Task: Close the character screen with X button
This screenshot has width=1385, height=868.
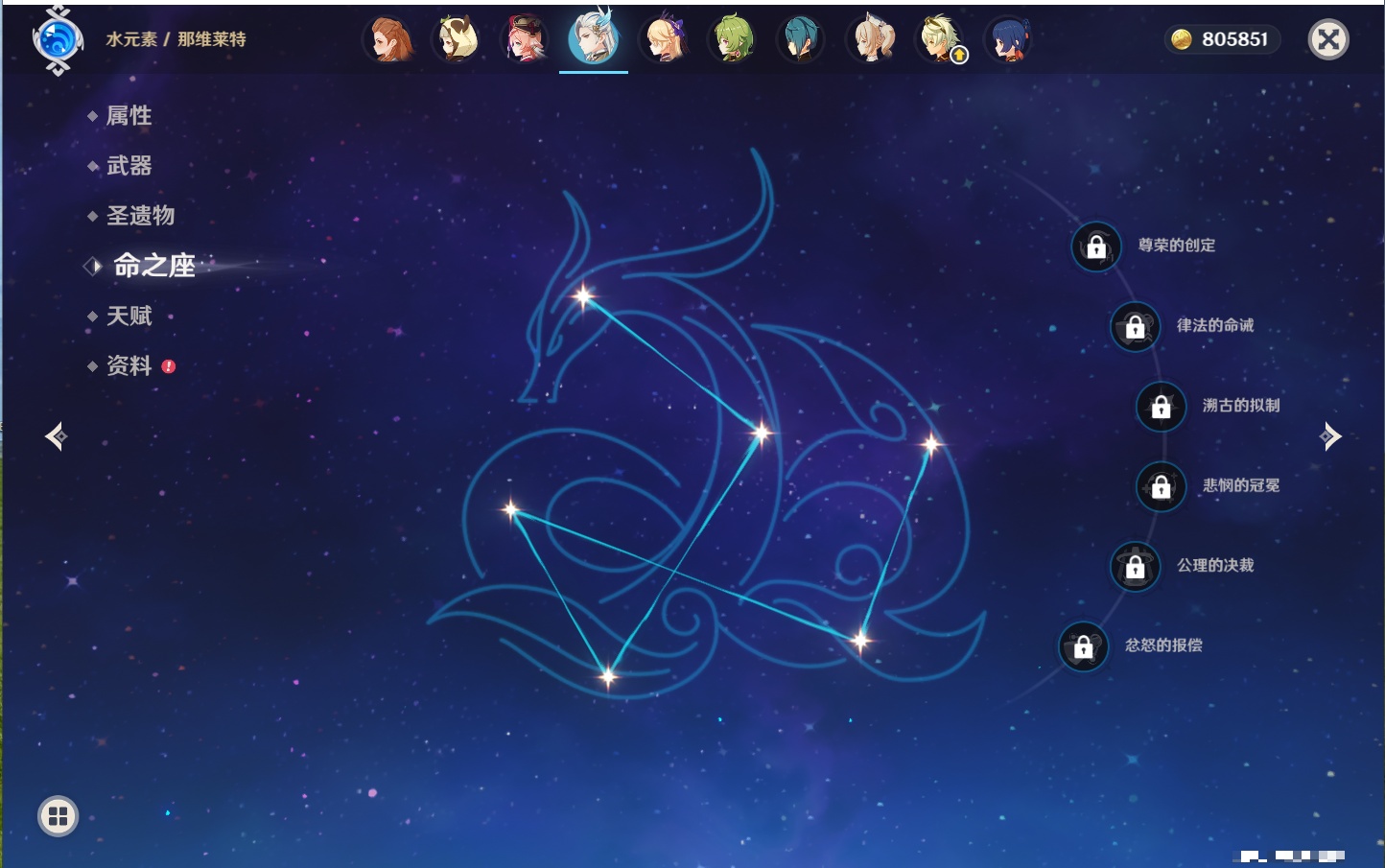Action: 1328,39
